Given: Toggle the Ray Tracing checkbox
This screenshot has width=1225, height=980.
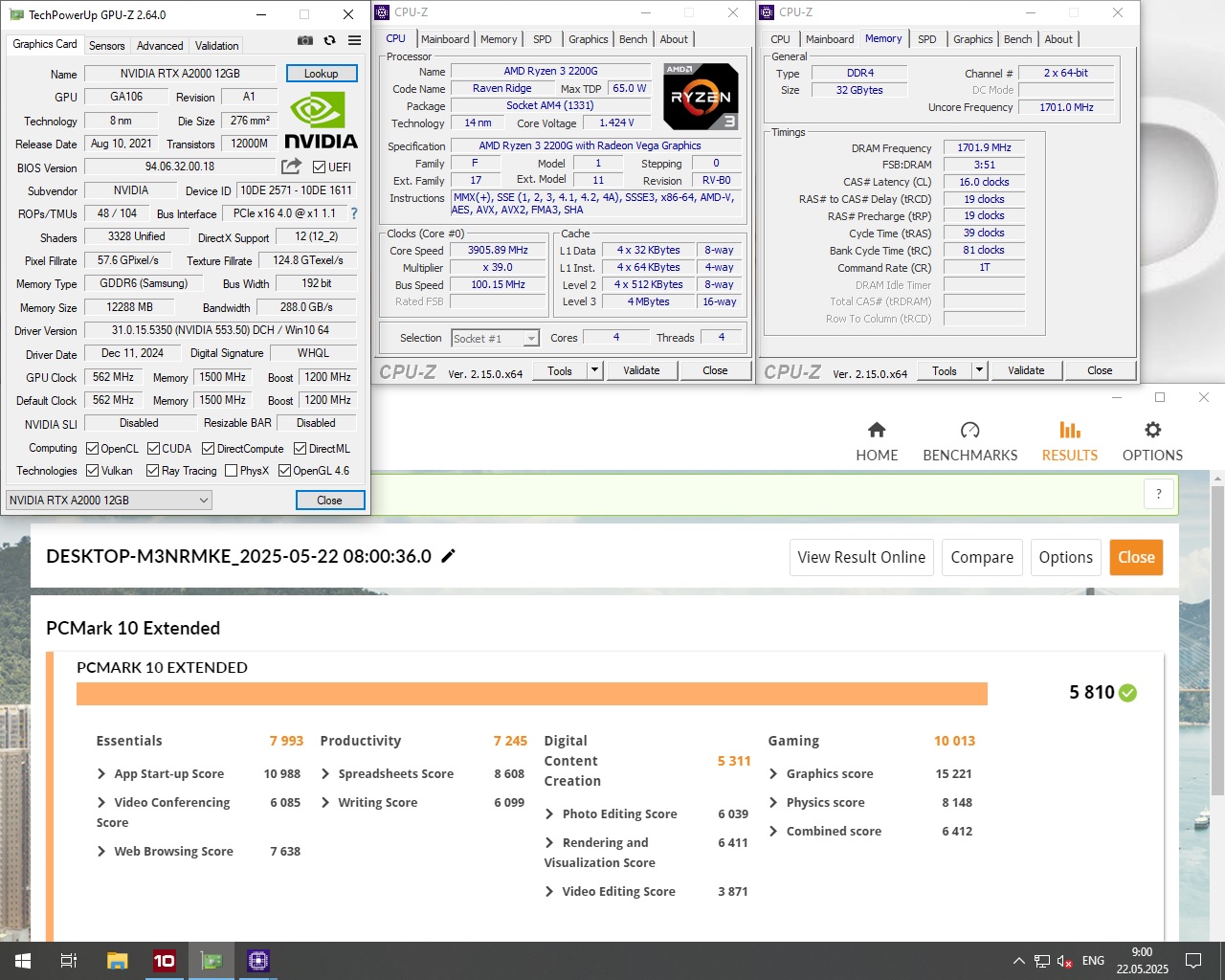Looking at the screenshot, I should [153, 470].
